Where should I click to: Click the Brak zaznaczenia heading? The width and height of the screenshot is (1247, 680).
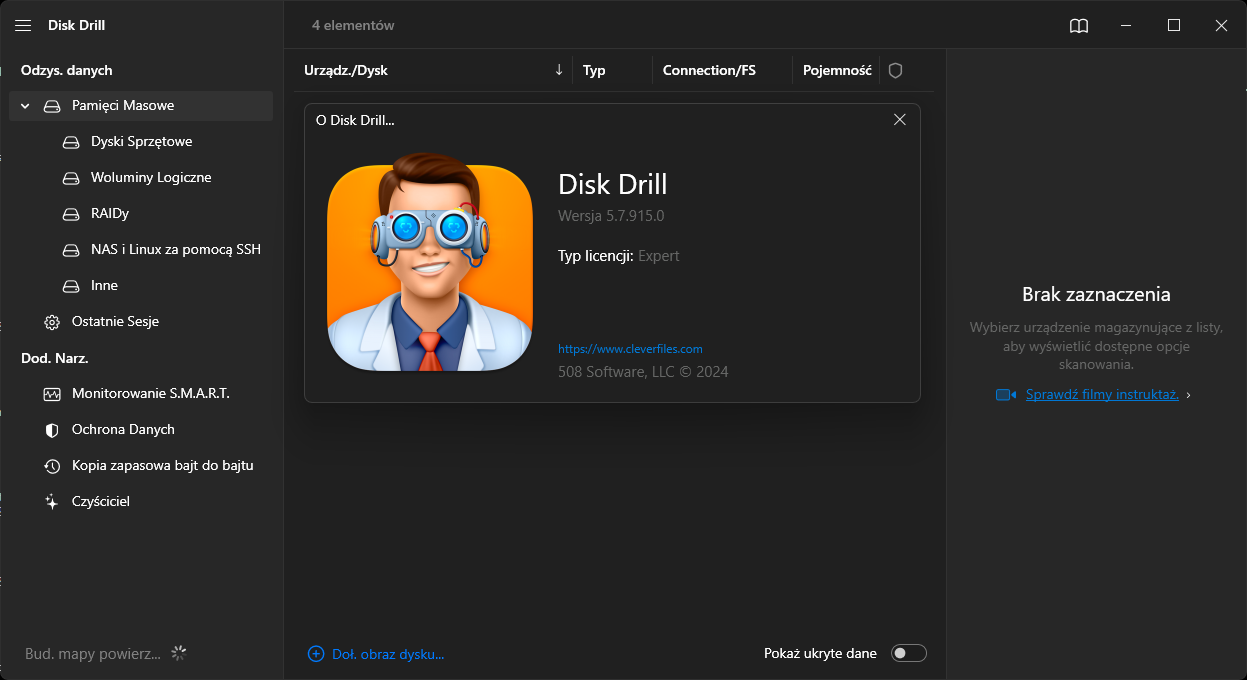[x=1096, y=295]
